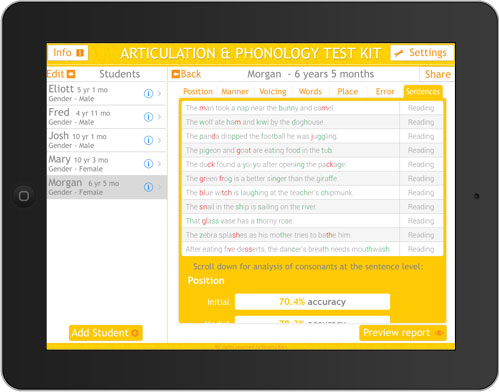Select sentence "The zebra splashes"
The width and height of the screenshot is (499, 392).
point(291,235)
